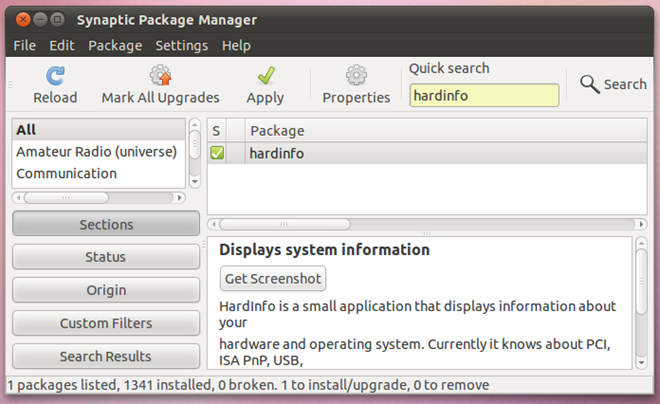Click the Get Screenshot button
This screenshot has width=660, height=404.
273,278
